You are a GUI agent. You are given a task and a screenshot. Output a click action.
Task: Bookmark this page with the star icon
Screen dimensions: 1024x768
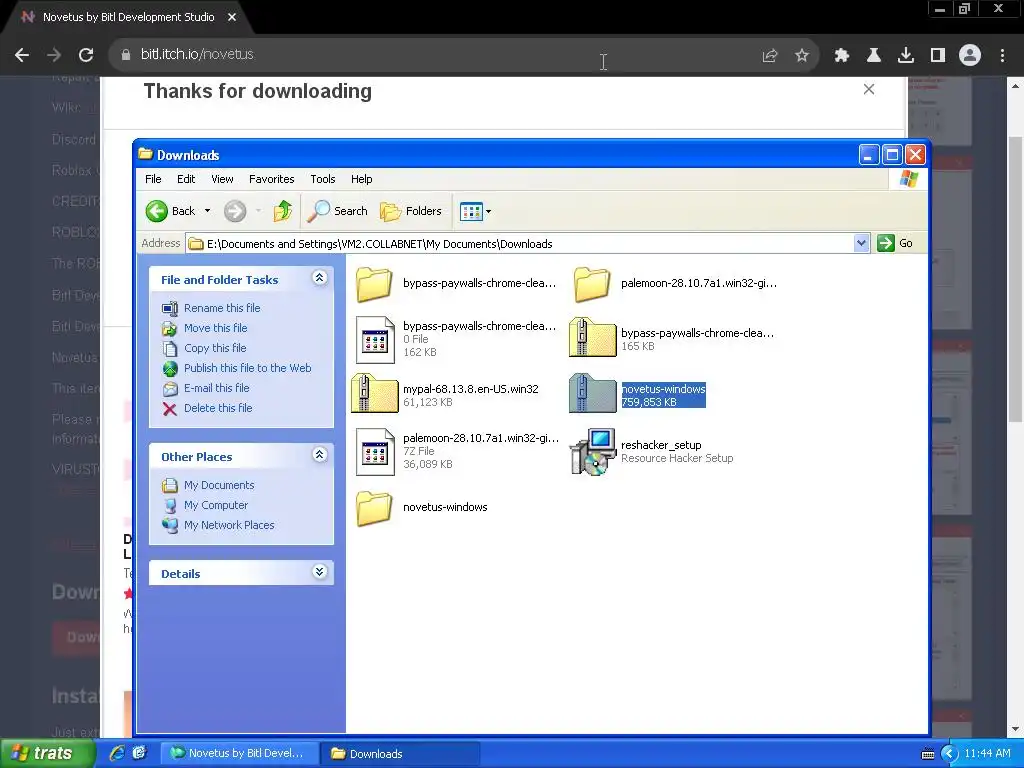802,56
